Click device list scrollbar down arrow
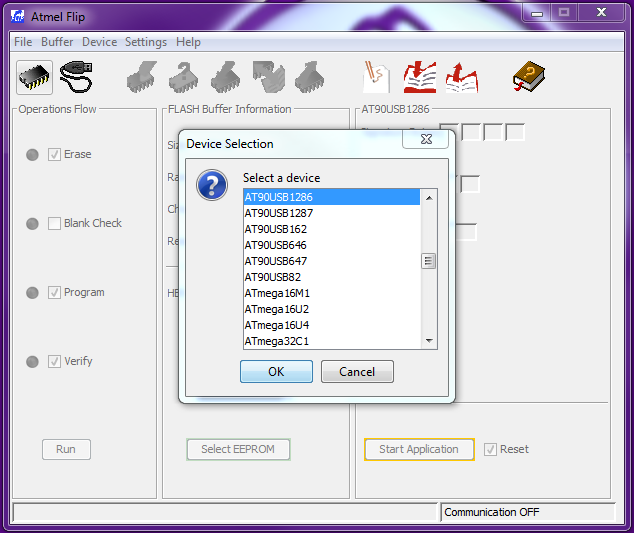The width and height of the screenshot is (634, 533). (429, 341)
